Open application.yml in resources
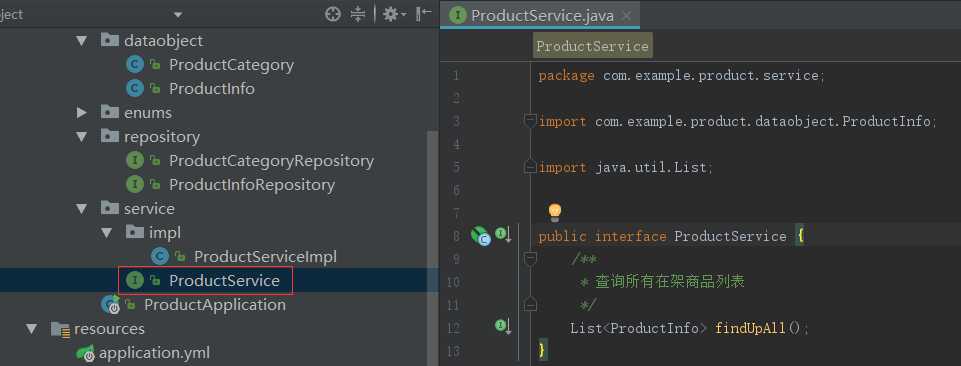 coord(154,353)
